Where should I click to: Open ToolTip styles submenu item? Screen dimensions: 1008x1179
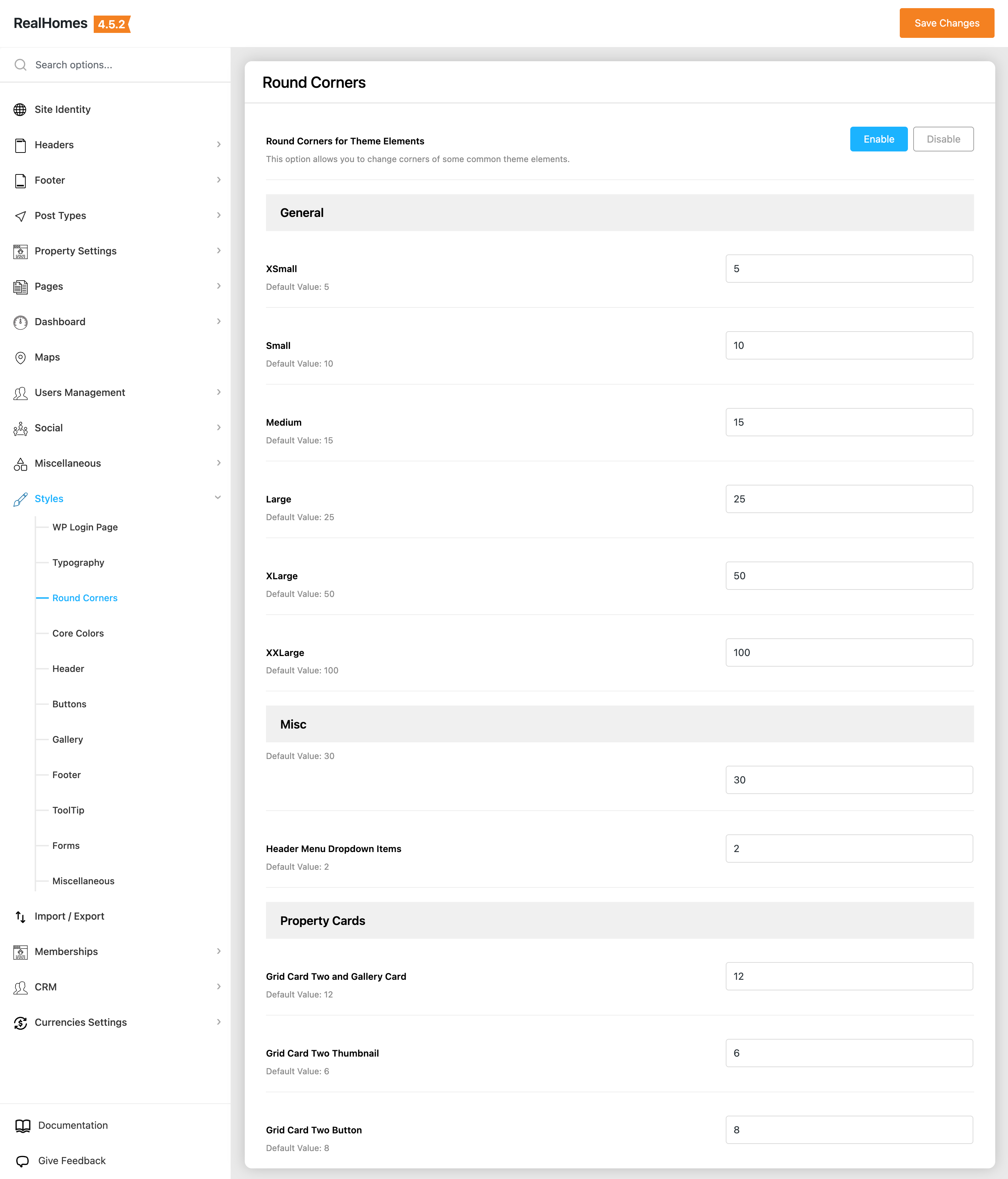68,810
